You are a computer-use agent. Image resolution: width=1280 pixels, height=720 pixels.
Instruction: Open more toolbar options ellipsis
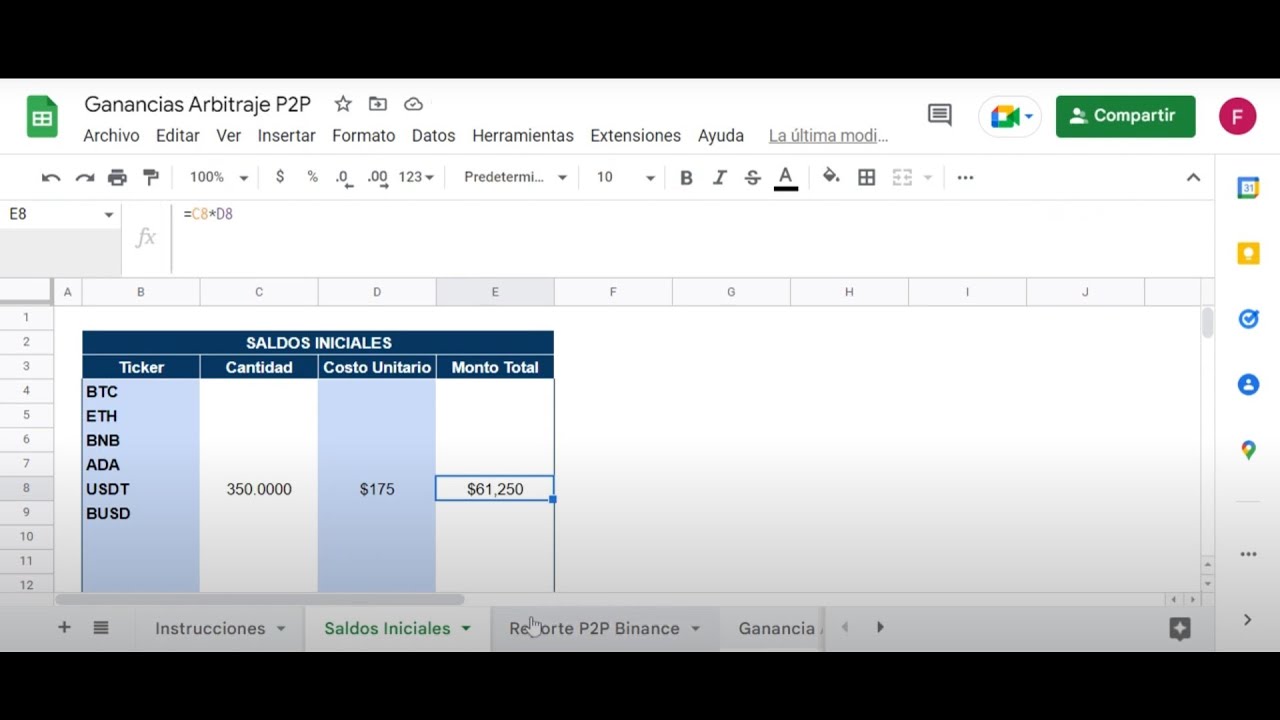click(x=965, y=177)
